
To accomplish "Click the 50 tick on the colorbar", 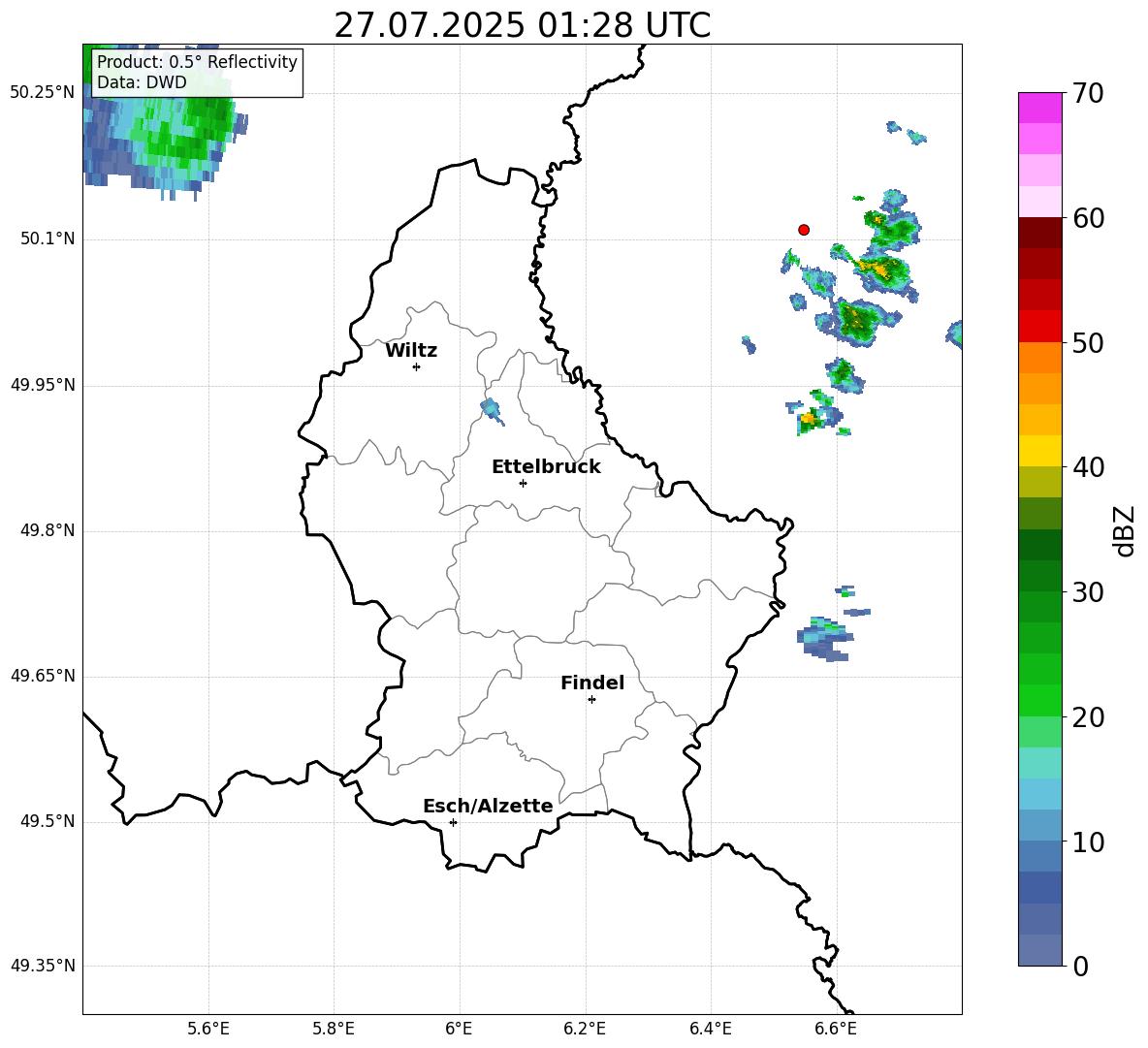I will (1088, 343).
